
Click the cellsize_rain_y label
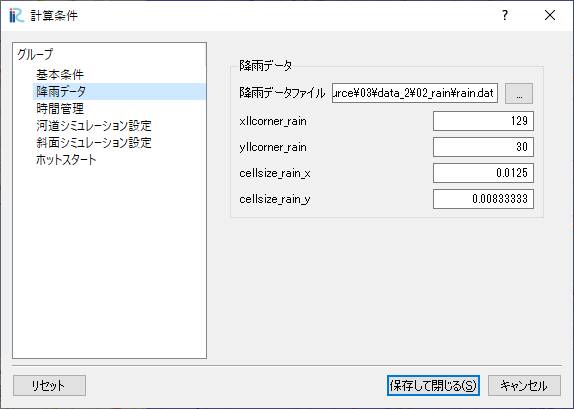[x=275, y=199]
